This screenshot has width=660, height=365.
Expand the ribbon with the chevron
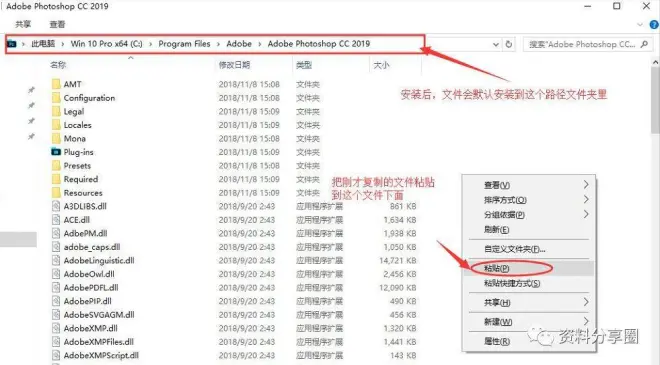(x=640, y=25)
